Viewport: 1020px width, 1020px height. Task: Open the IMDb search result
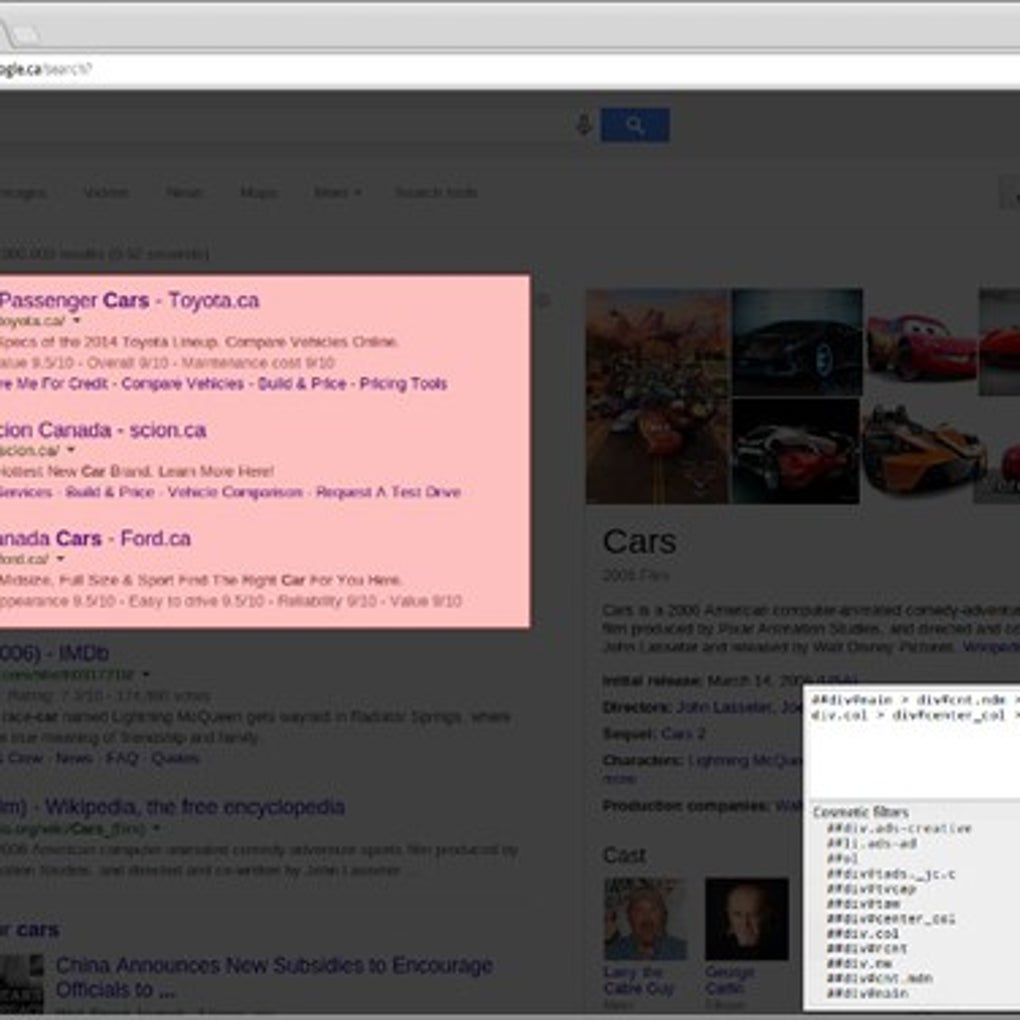coord(55,653)
